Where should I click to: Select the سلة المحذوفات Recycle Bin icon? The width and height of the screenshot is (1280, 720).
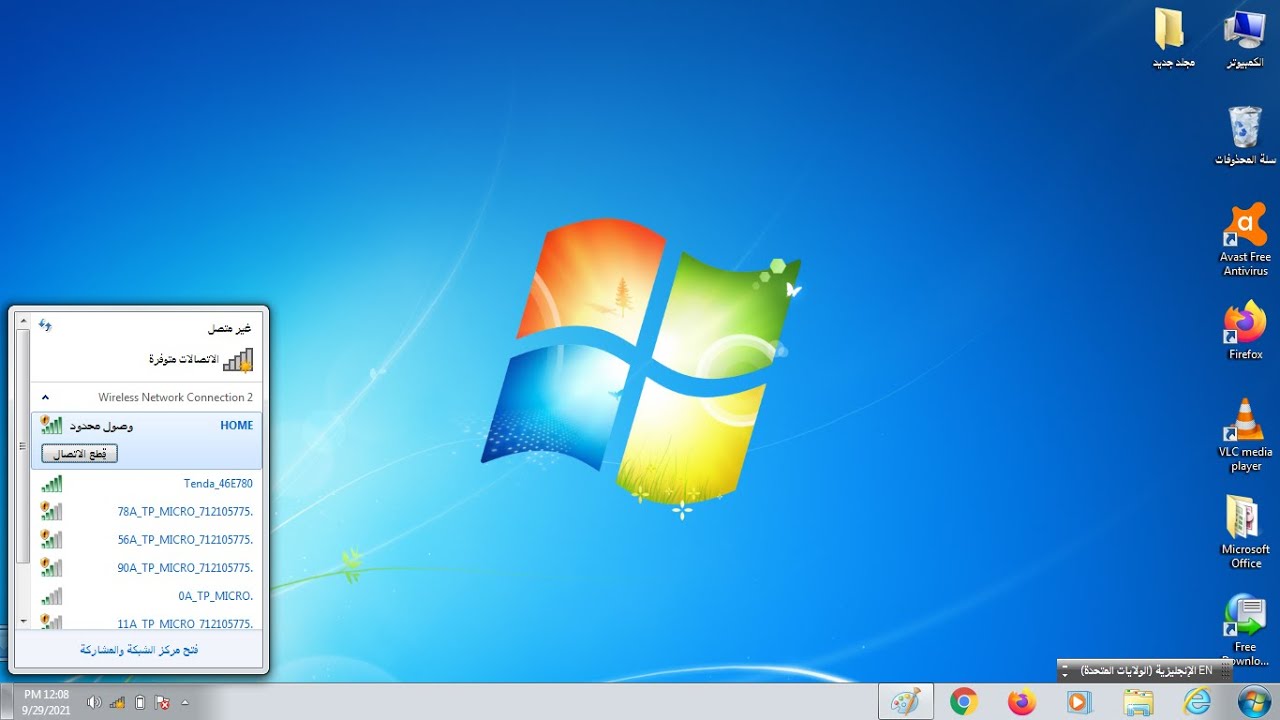[x=1245, y=135]
